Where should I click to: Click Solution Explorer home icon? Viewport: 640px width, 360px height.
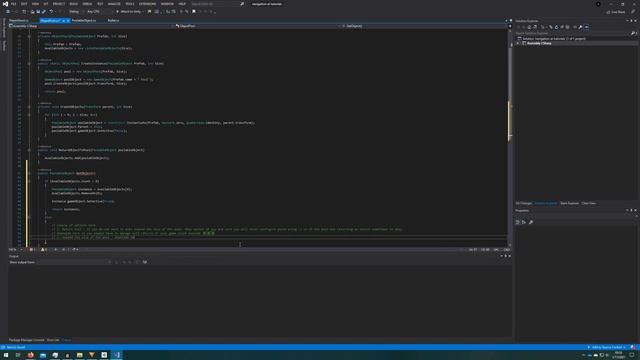pyautogui.click(x=529, y=27)
